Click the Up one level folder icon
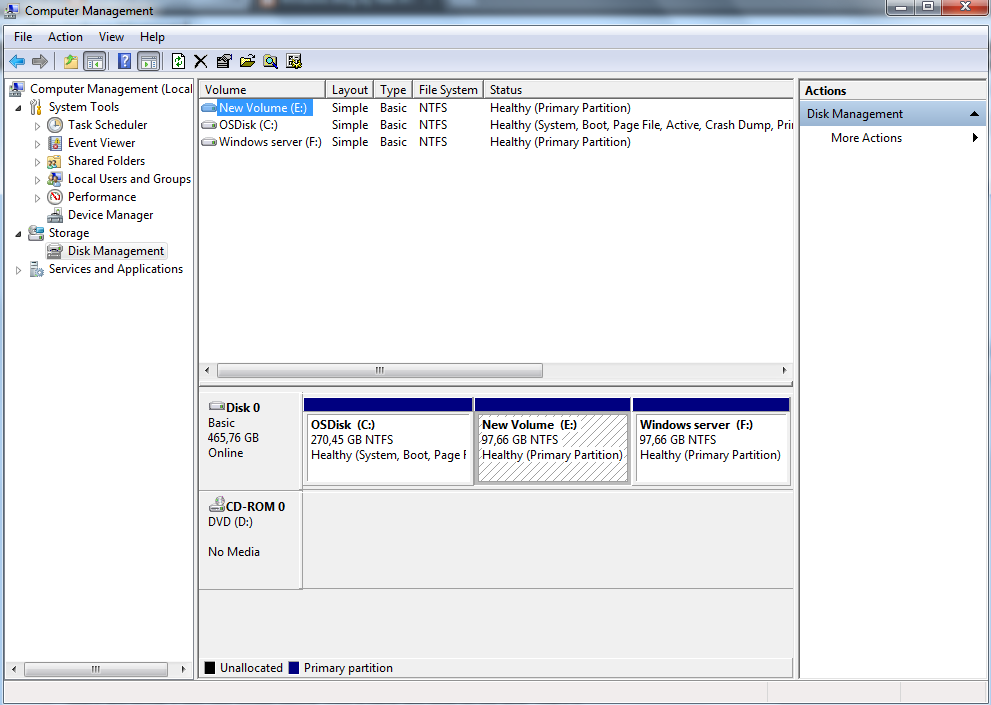The image size is (991, 705). (70, 60)
